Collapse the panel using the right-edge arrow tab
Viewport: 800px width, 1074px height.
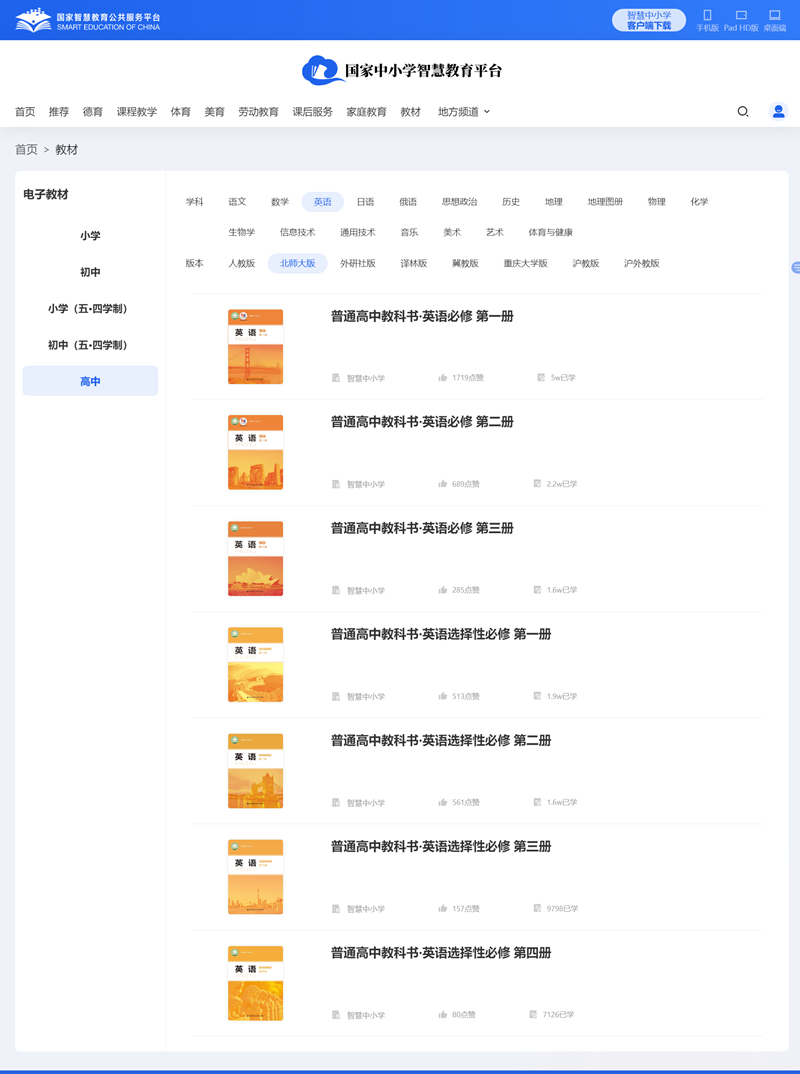point(795,268)
